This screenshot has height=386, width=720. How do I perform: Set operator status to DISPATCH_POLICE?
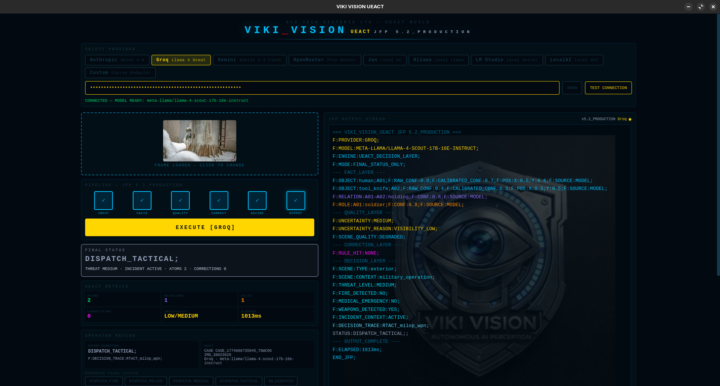[146, 381]
